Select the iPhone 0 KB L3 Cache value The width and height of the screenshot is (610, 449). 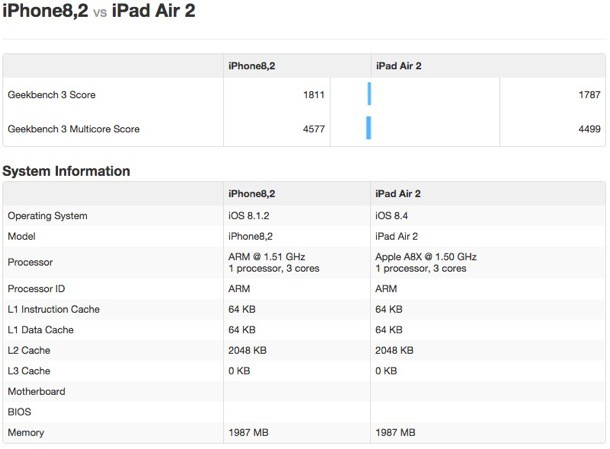239,371
